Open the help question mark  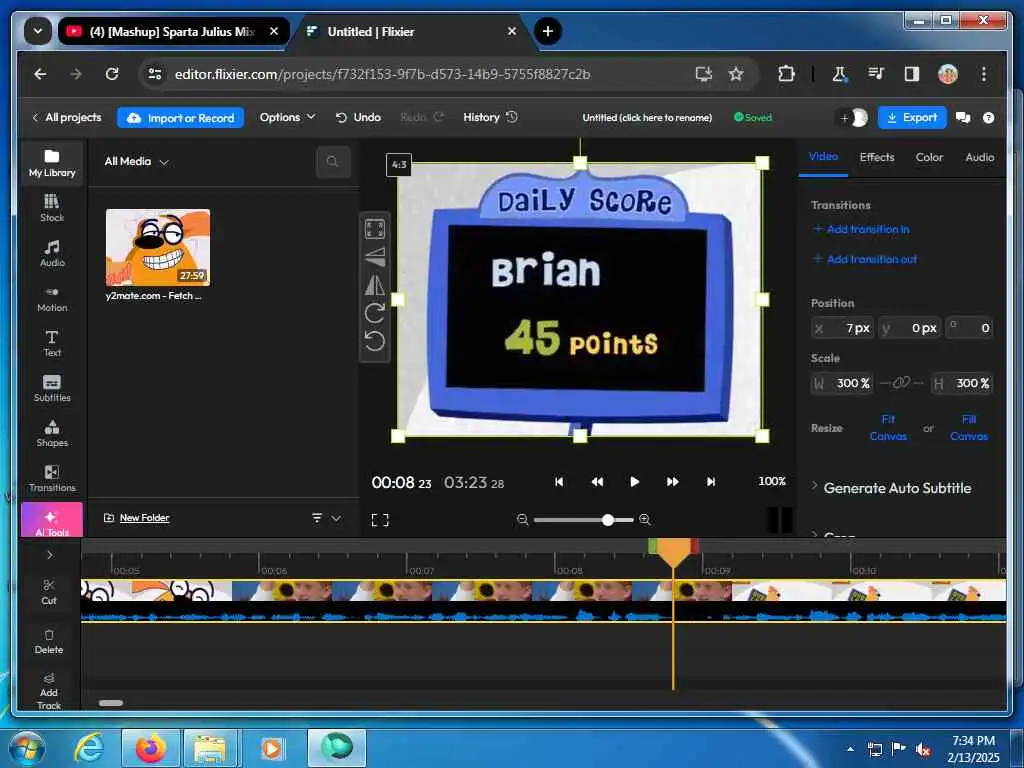click(x=989, y=118)
